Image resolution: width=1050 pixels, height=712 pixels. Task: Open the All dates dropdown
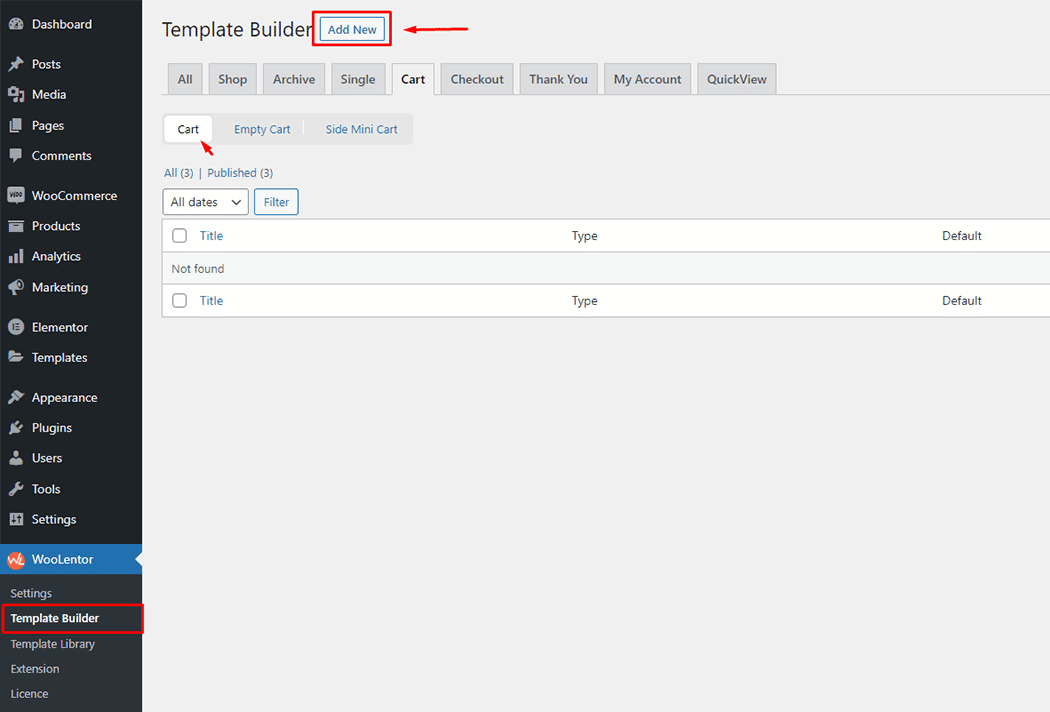205,201
